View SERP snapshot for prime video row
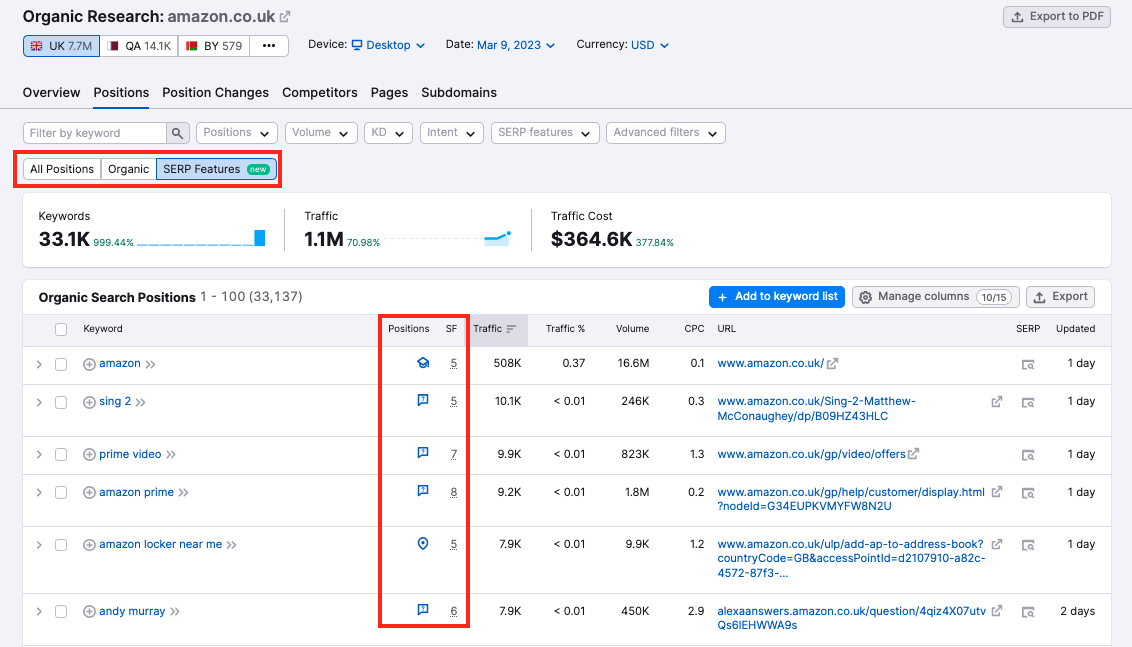The height and width of the screenshot is (647, 1132). point(1028,455)
